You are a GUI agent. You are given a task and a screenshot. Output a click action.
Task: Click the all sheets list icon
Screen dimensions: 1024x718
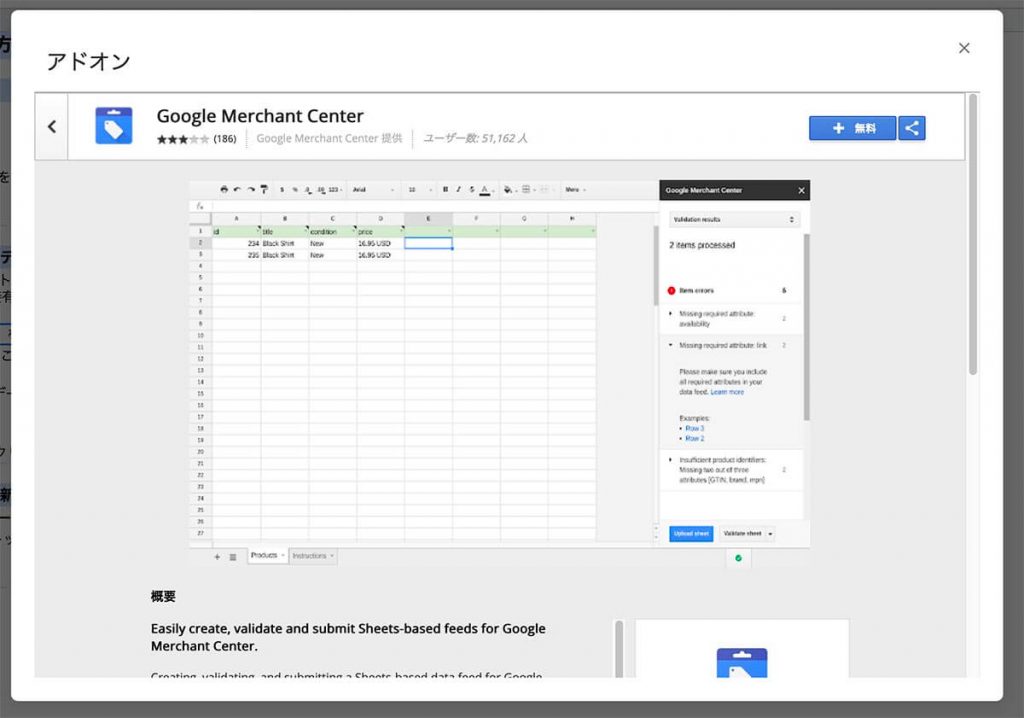click(232, 557)
